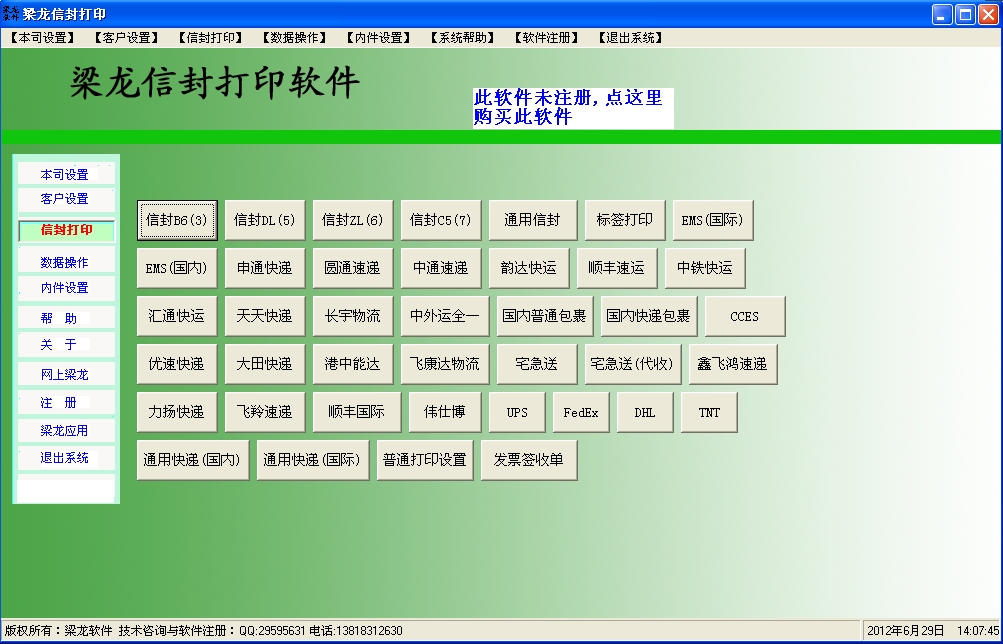1003x644 pixels.
Task: Select the 长宇物流 button
Action: [353, 316]
